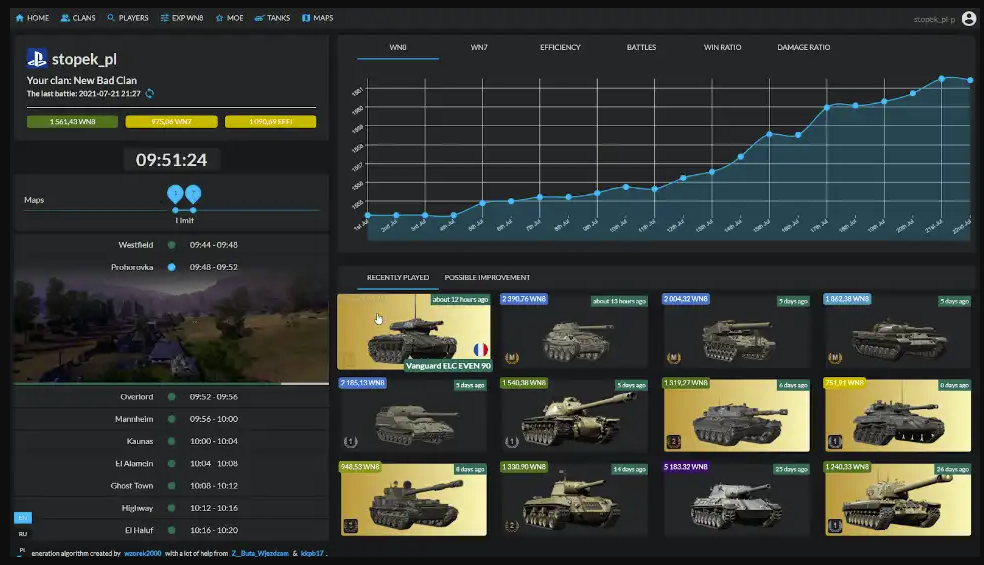Click the second Maps slider handle
The width and height of the screenshot is (984, 565).
(193, 194)
